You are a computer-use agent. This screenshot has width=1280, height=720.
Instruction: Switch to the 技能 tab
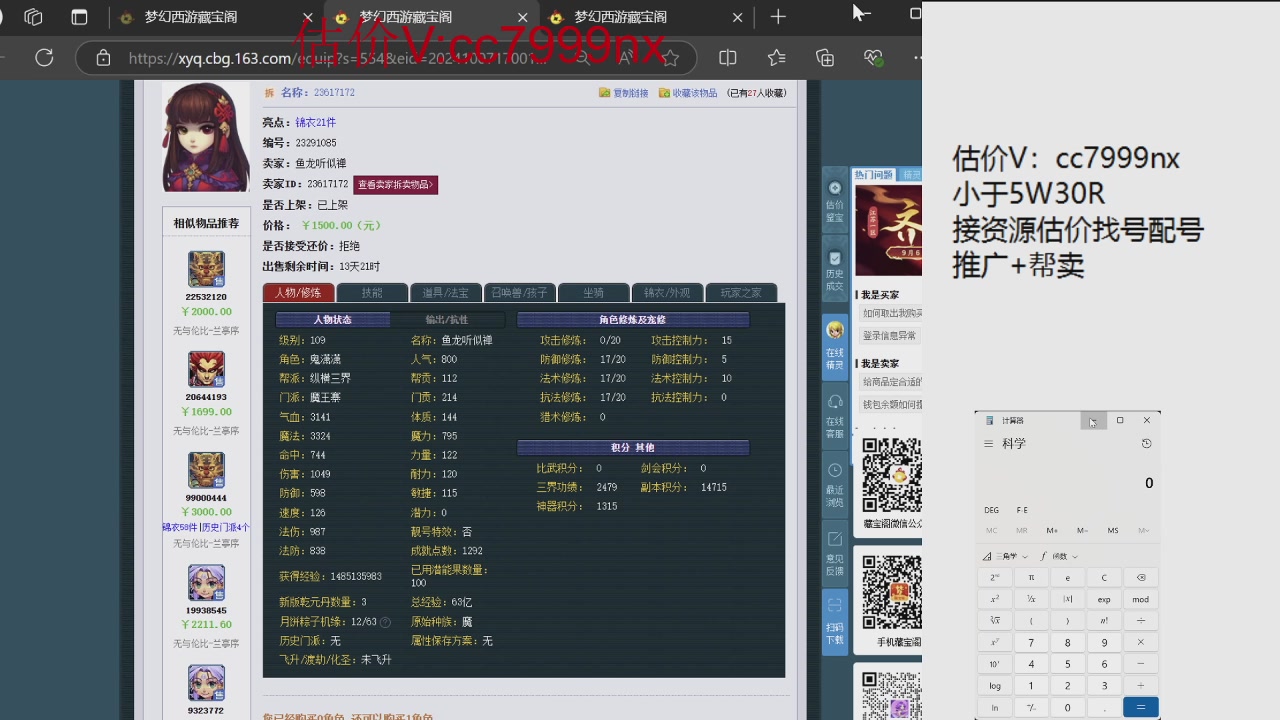pyautogui.click(x=372, y=293)
